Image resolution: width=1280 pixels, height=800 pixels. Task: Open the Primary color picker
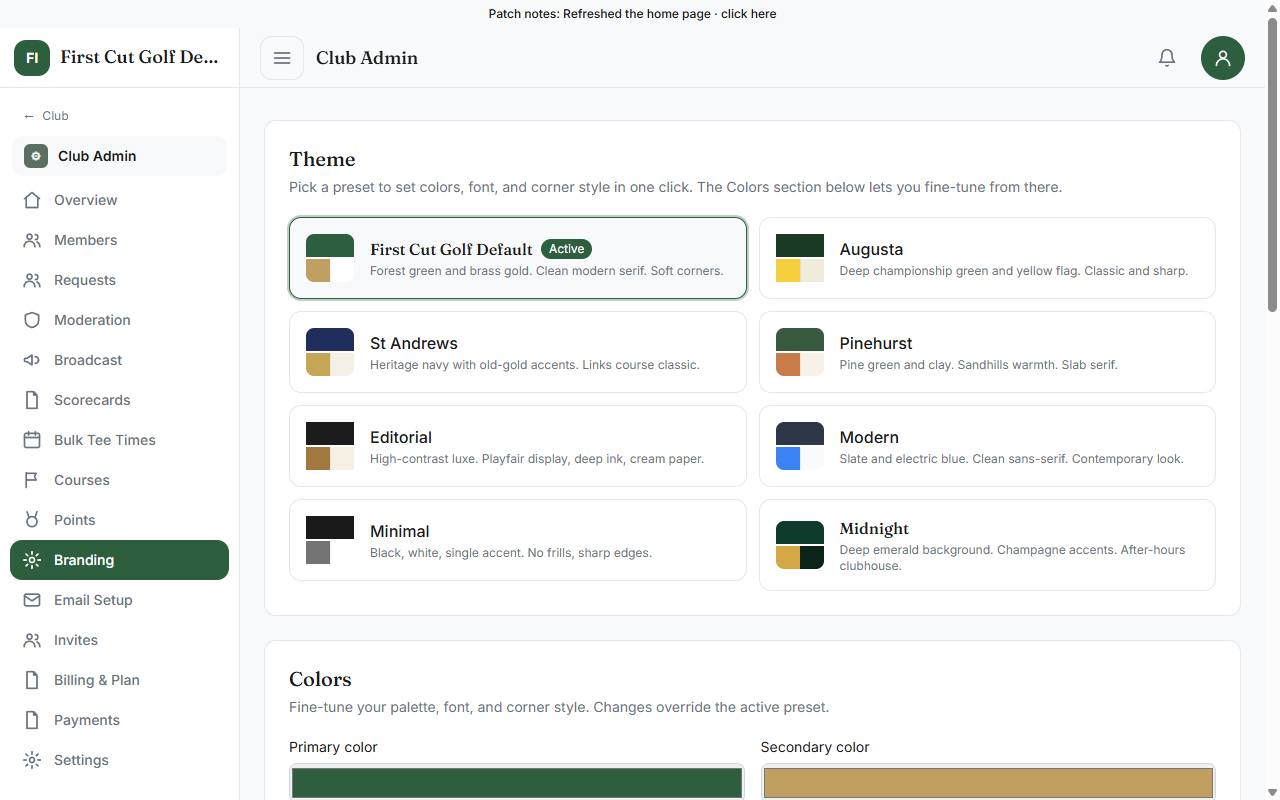(517, 782)
